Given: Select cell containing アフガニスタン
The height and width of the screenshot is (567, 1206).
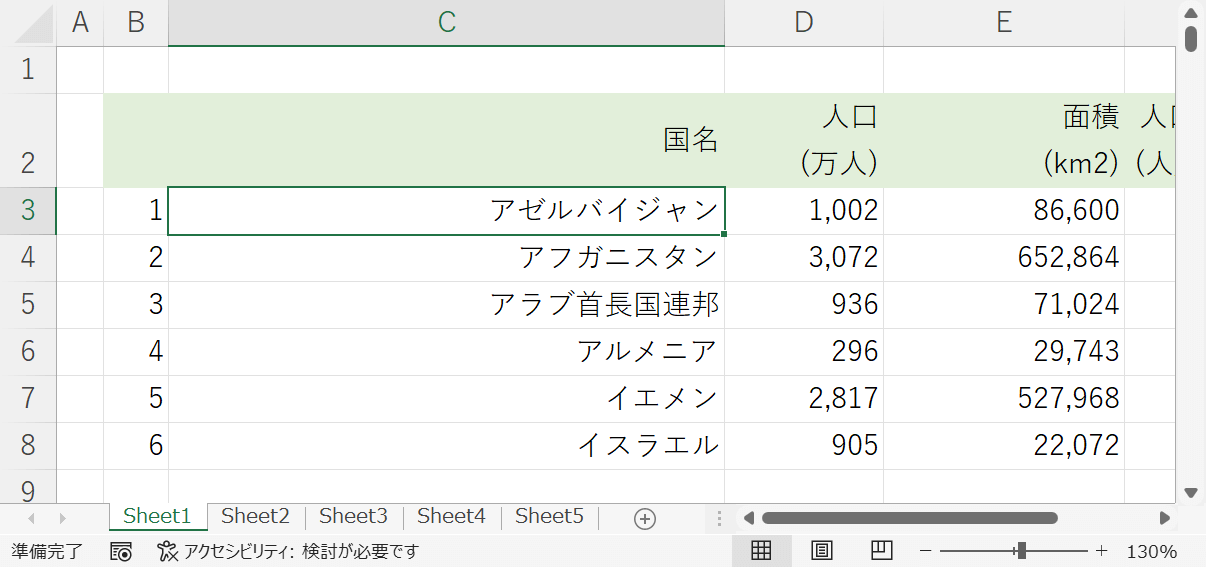Looking at the screenshot, I should point(446,258).
